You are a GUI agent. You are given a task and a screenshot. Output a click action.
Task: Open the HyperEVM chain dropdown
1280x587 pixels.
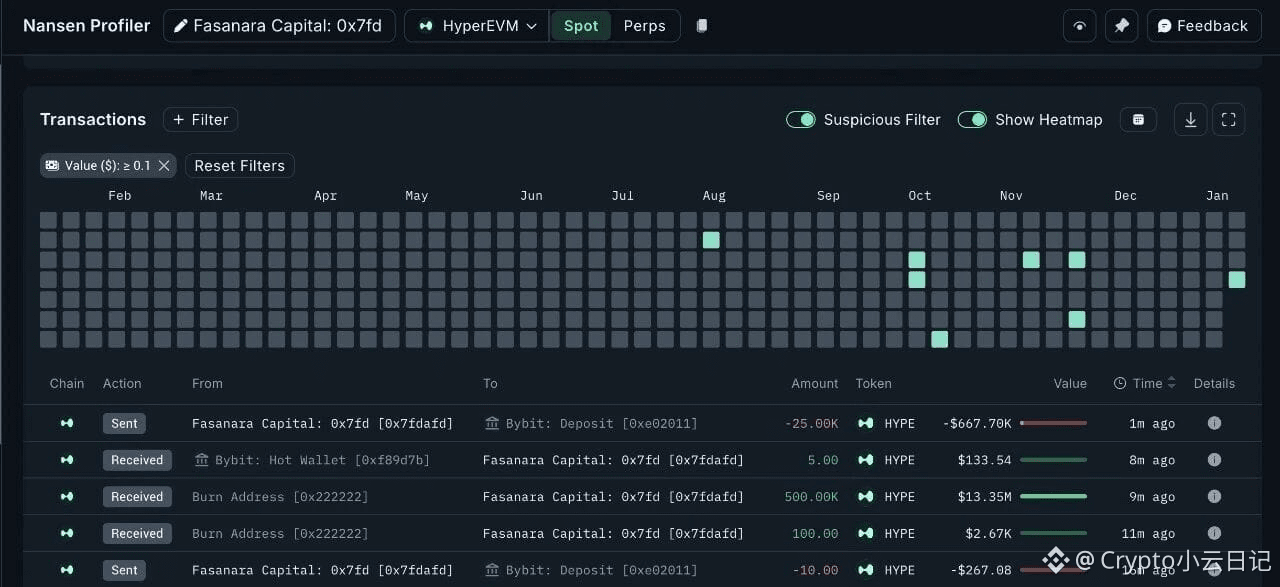click(477, 26)
